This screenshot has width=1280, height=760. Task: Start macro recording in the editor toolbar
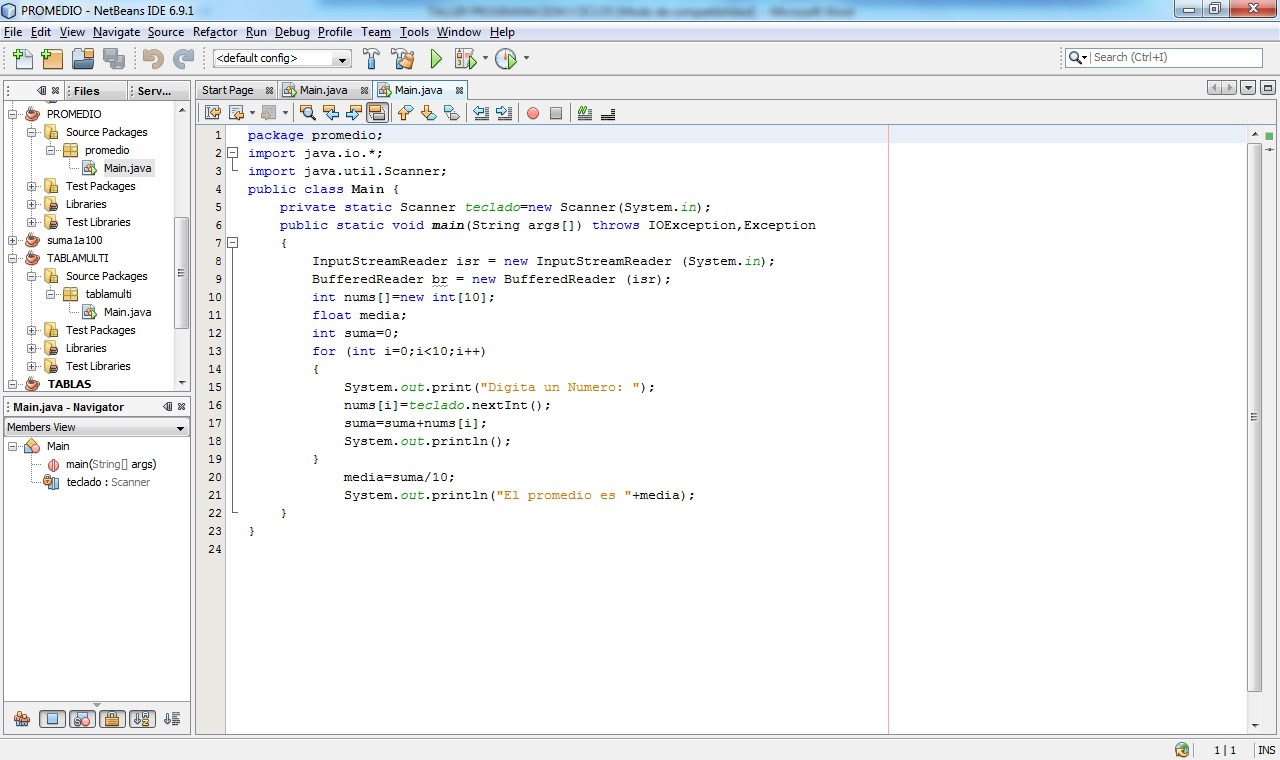tap(533, 112)
